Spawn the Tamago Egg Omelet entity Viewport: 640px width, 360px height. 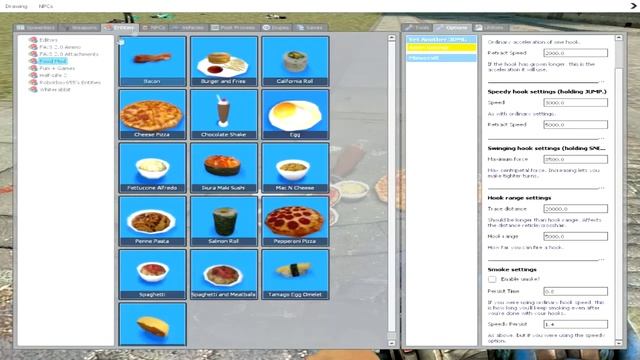pos(295,274)
